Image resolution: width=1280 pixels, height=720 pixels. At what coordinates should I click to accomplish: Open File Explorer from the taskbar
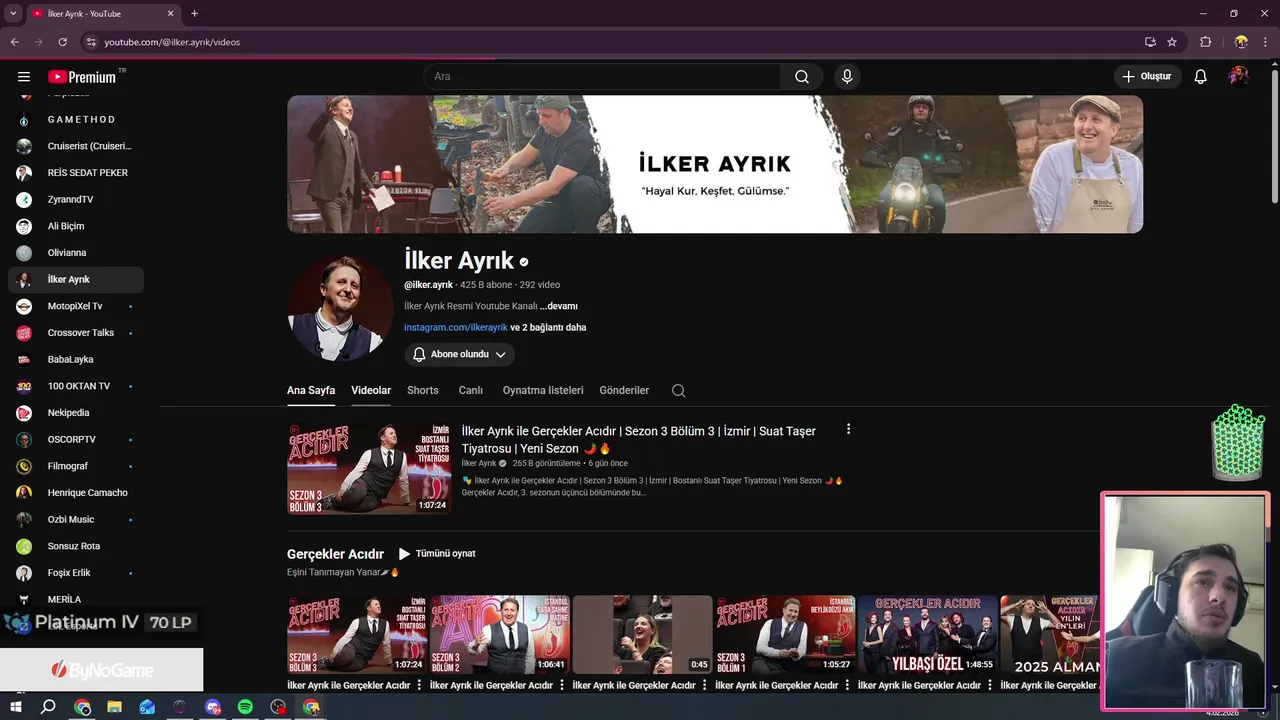(114, 707)
